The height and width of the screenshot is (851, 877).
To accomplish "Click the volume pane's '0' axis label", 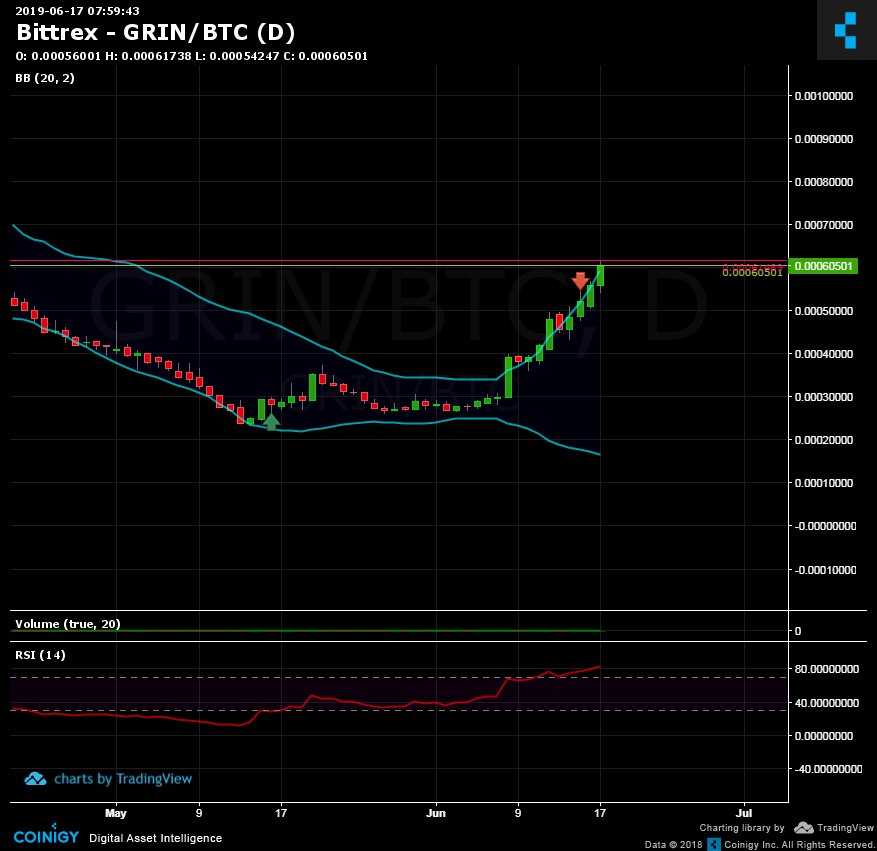I will click(798, 631).
